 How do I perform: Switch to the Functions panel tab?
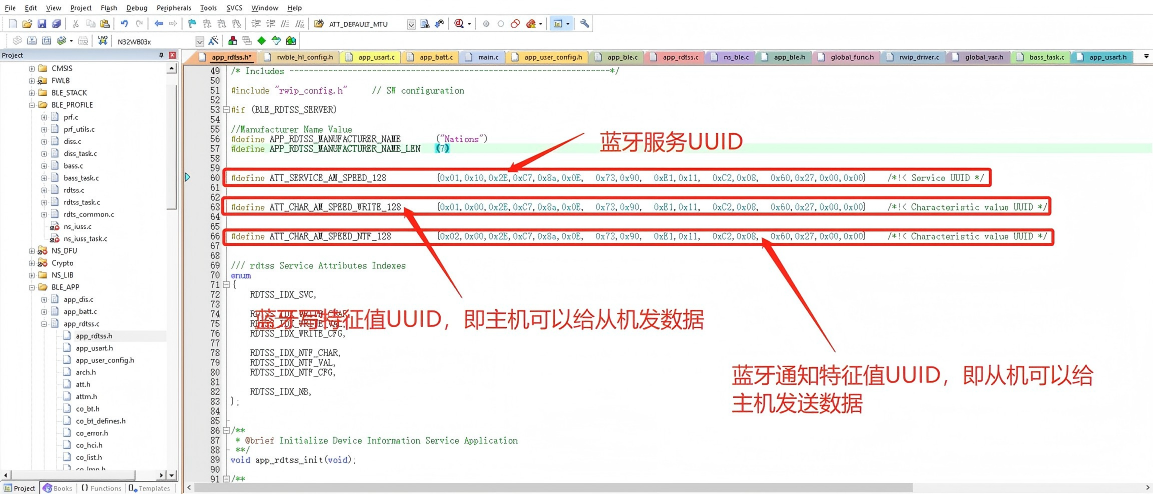102,488
